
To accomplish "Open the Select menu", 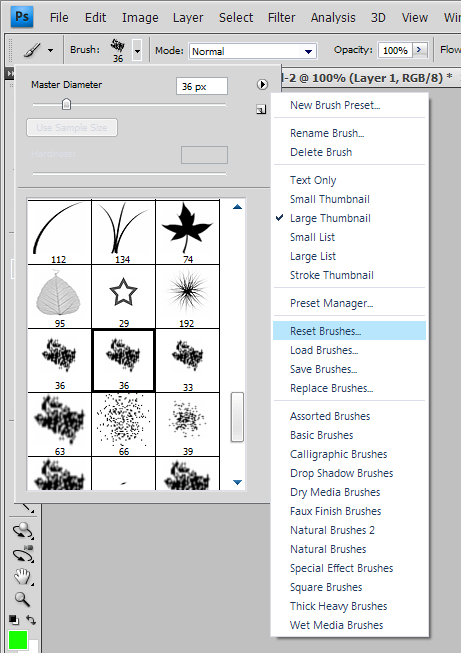I will (236, 17).
